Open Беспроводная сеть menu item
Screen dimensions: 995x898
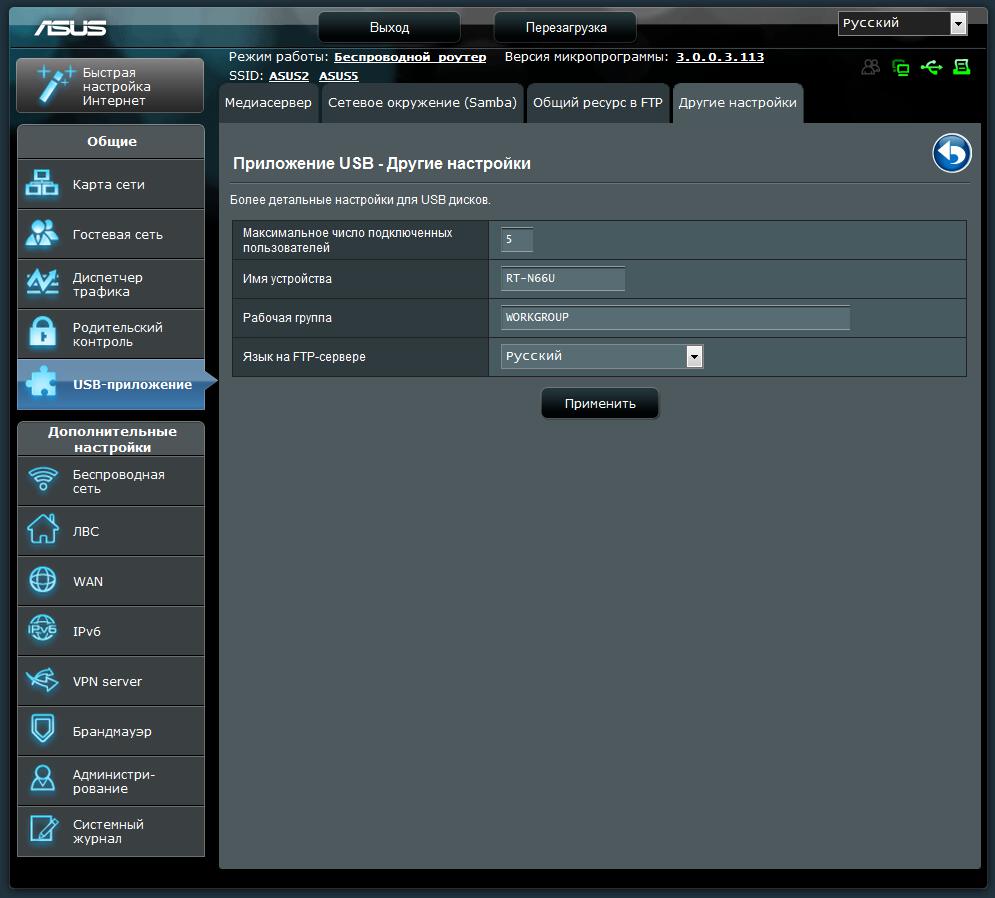point(111,481)
